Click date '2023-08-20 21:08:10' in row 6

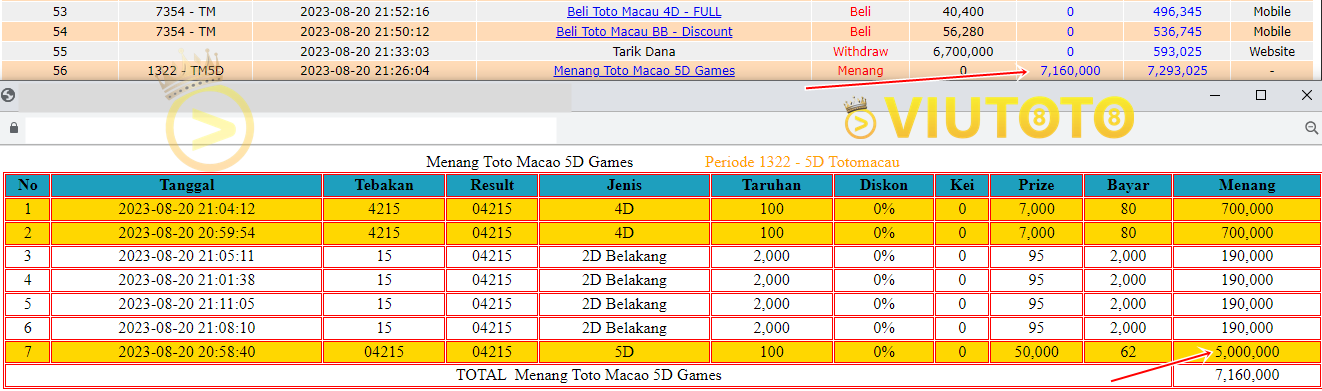click(x=187, y=328)
